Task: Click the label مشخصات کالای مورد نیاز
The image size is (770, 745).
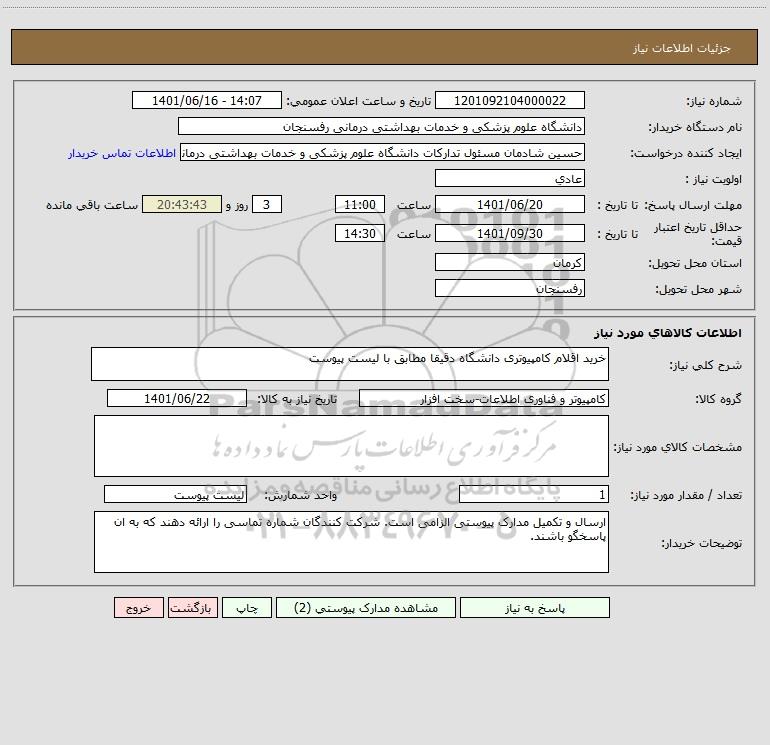Action: click(x=678, y=447)
